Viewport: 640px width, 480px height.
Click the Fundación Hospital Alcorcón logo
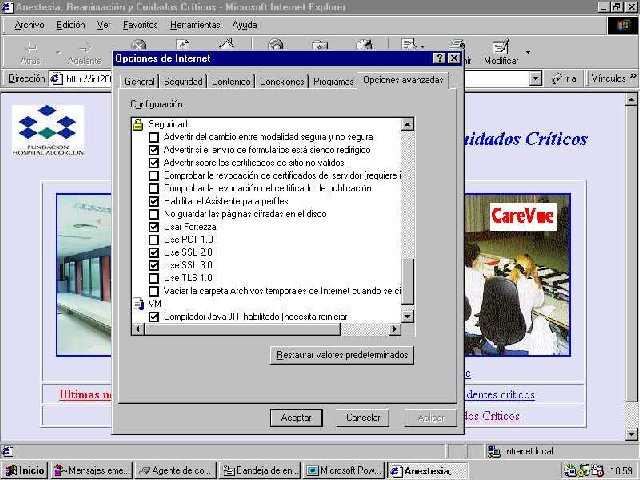click(50, 128)
